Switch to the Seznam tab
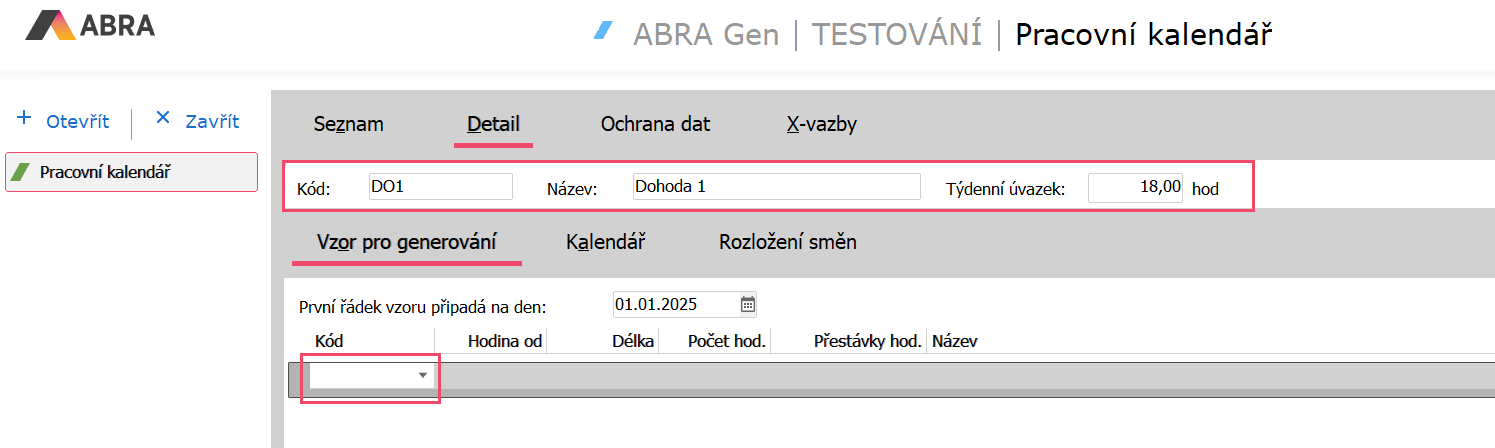Screen dimensions: 1495x448 tap(348, 124)
